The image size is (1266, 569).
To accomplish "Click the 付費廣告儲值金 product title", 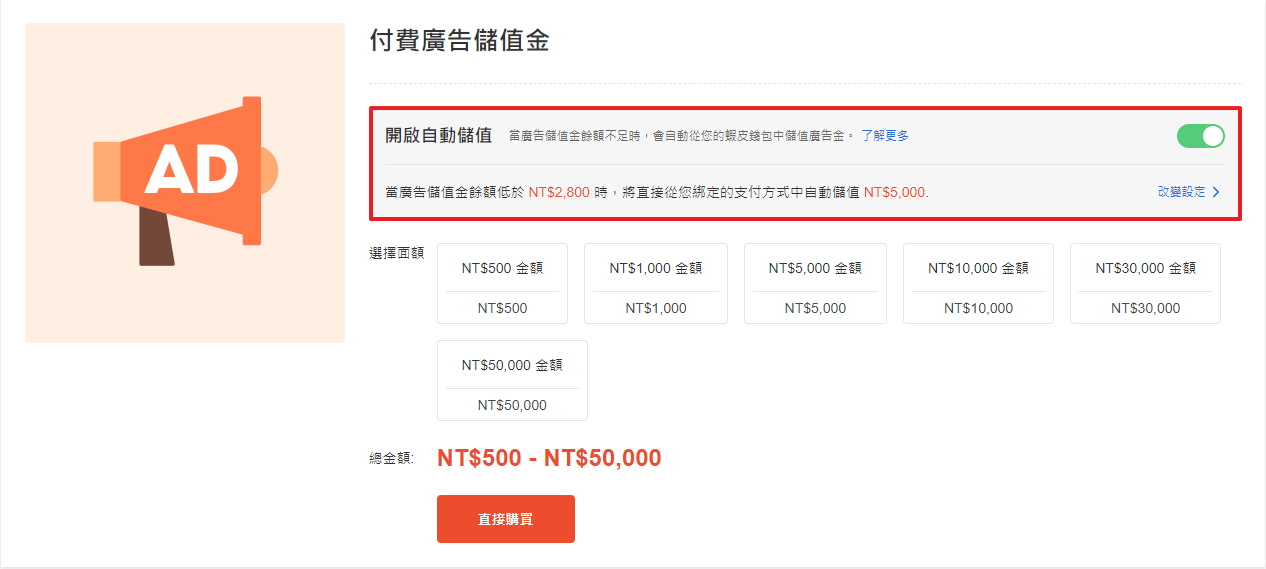I will 459,41.
